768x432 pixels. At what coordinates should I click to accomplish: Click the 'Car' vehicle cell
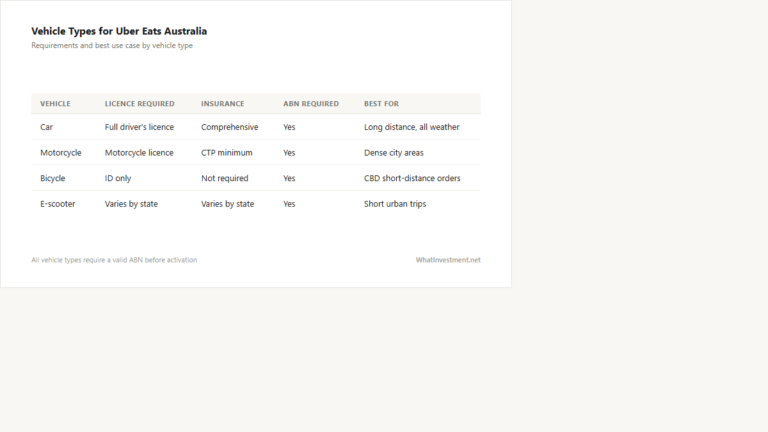[x=47, y=127]
